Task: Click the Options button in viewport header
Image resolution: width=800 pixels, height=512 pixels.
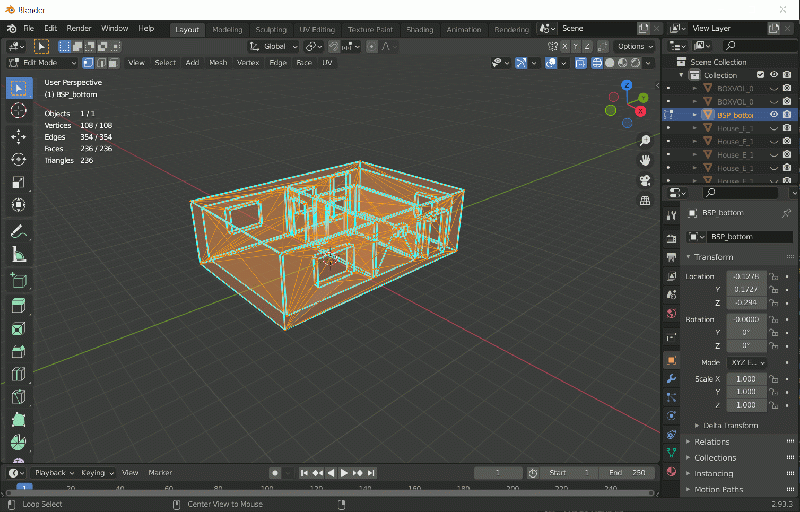Action: [x=634, y=46]
